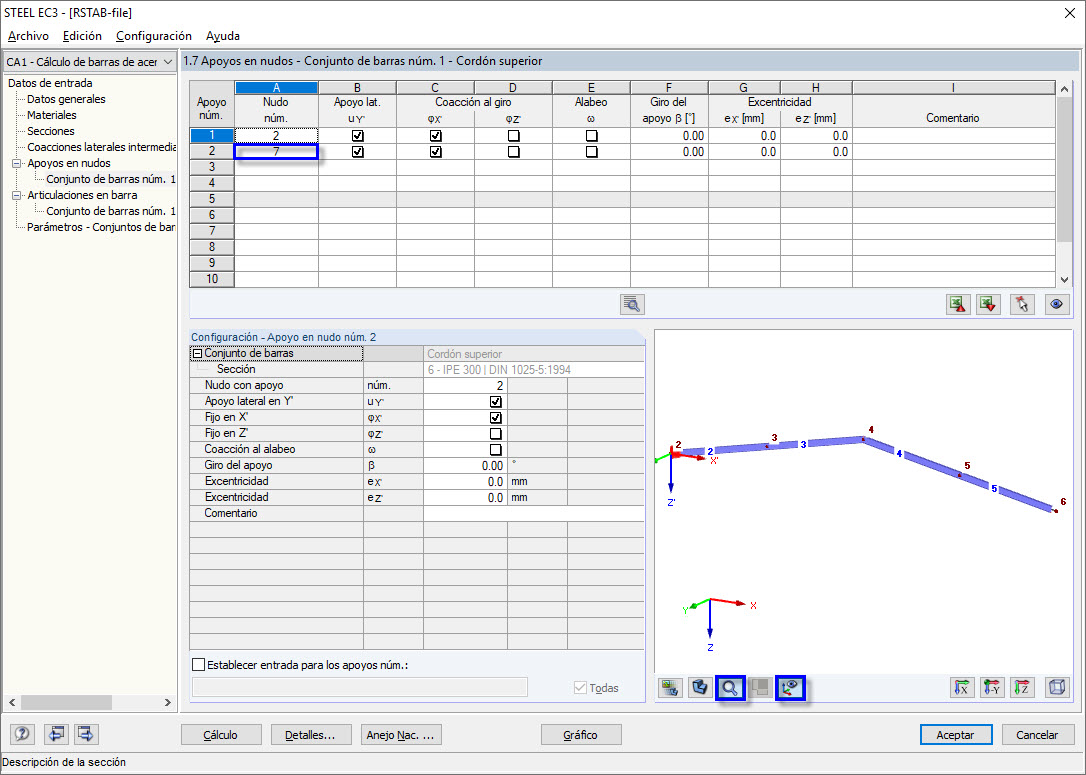Open the help question-mark icon
The height and width of the screenshot is (775, 1086).
point(22,733)
